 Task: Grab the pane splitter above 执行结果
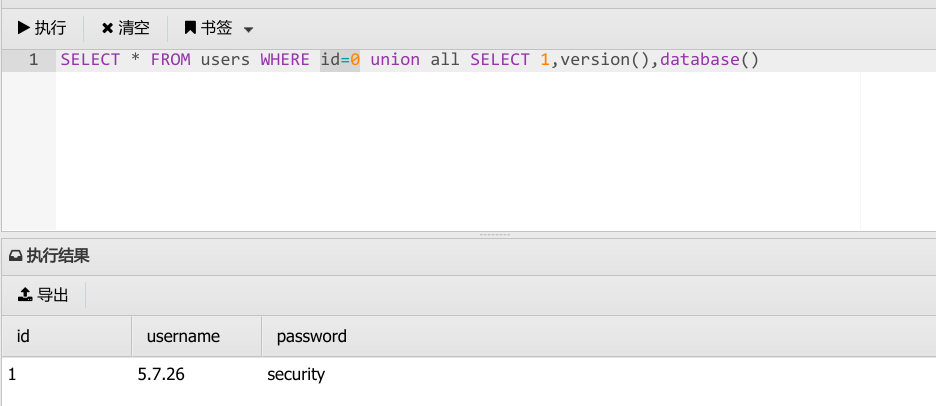(495, 235)
